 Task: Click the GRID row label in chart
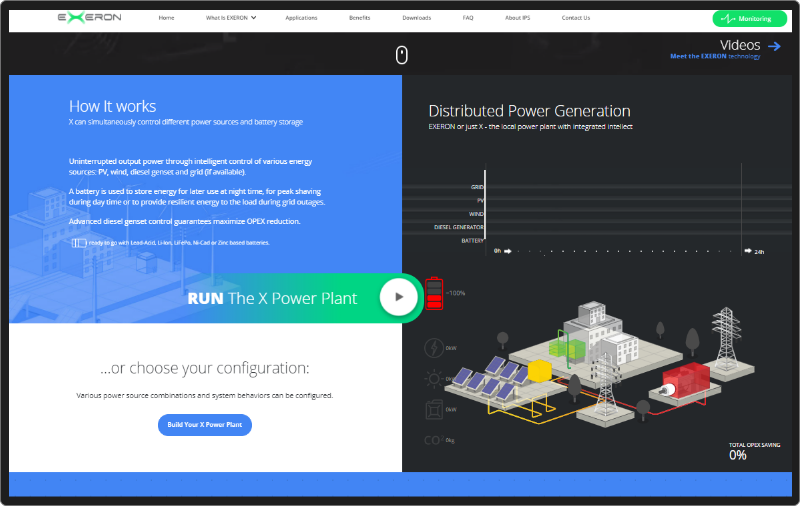pos(477,187)
